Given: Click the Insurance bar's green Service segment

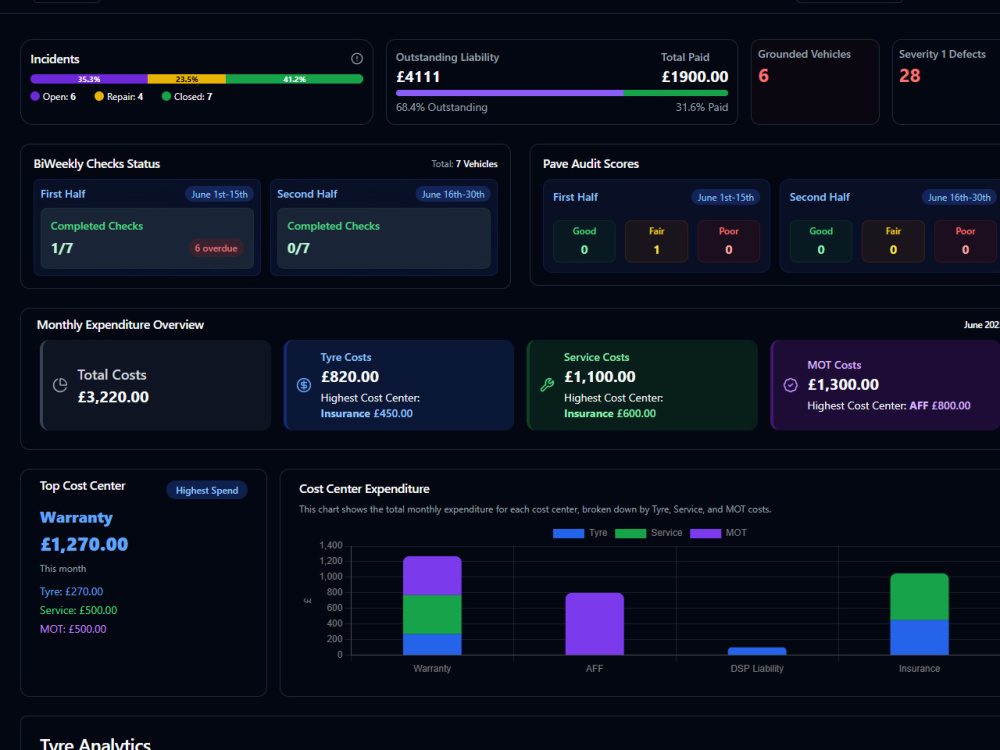Looking at the screenshot, I should (x=919, y=597).
